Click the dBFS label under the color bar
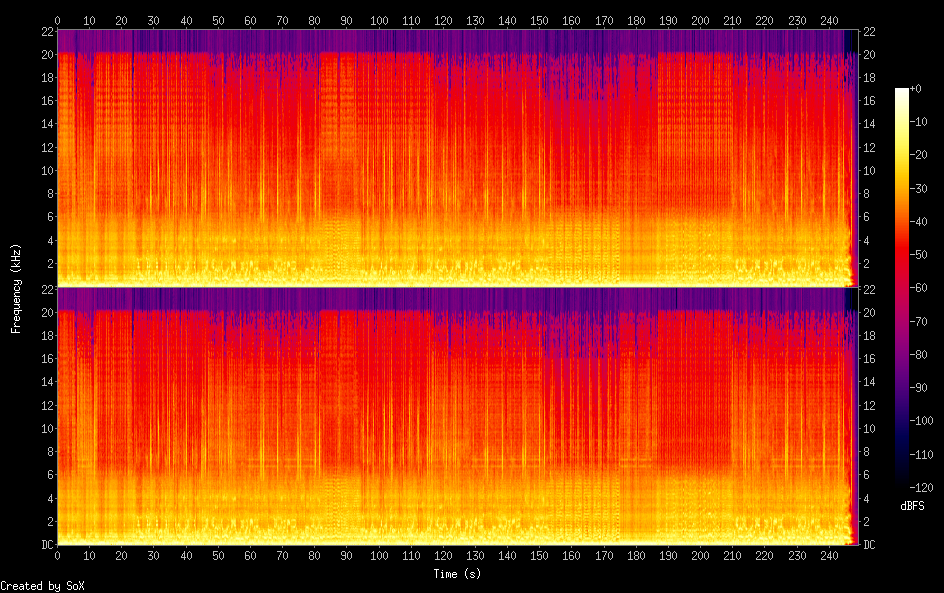 pyautogui.click(x=911, y=506)
